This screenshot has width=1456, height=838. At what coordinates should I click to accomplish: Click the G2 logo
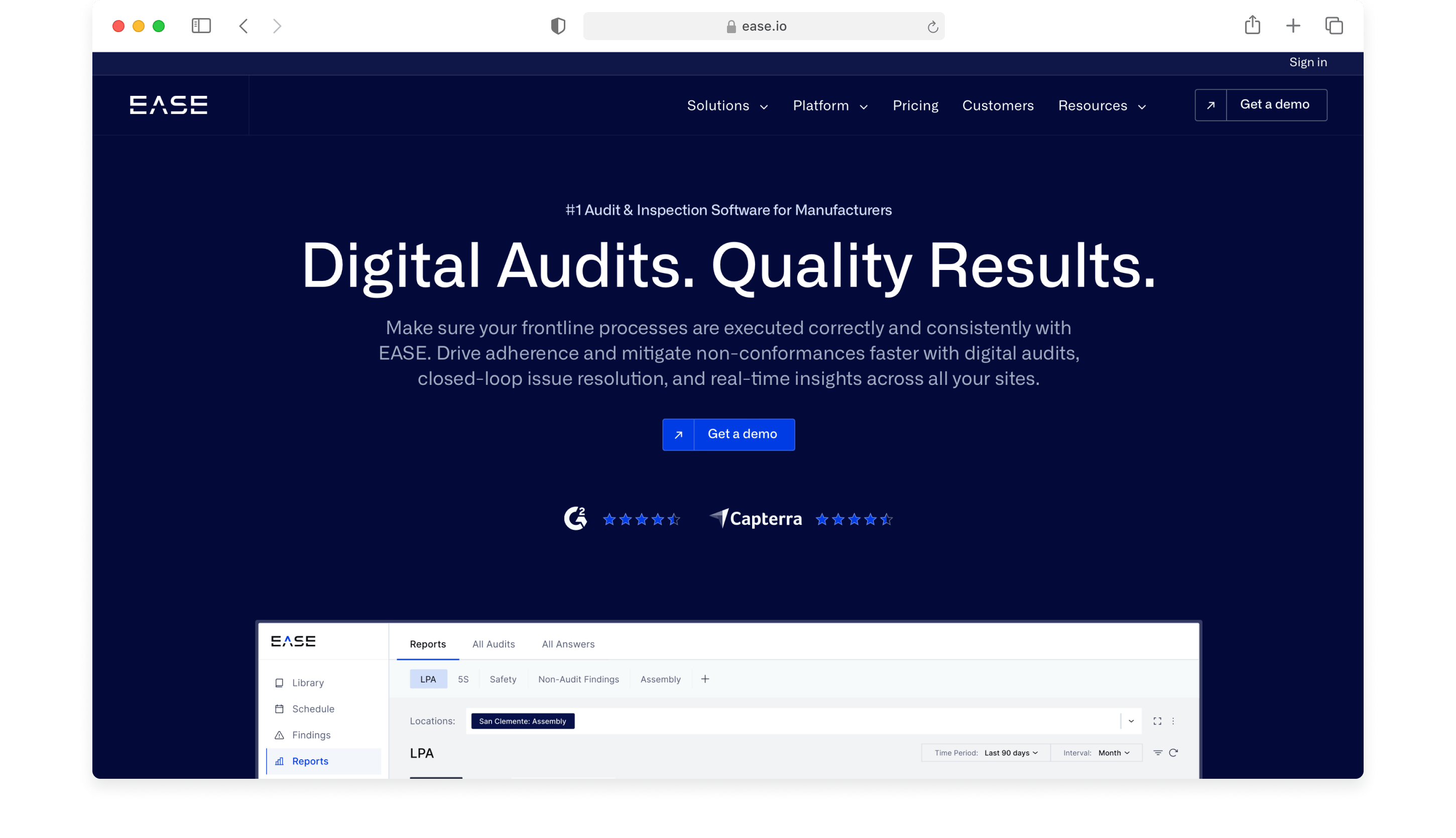point(575,518)
